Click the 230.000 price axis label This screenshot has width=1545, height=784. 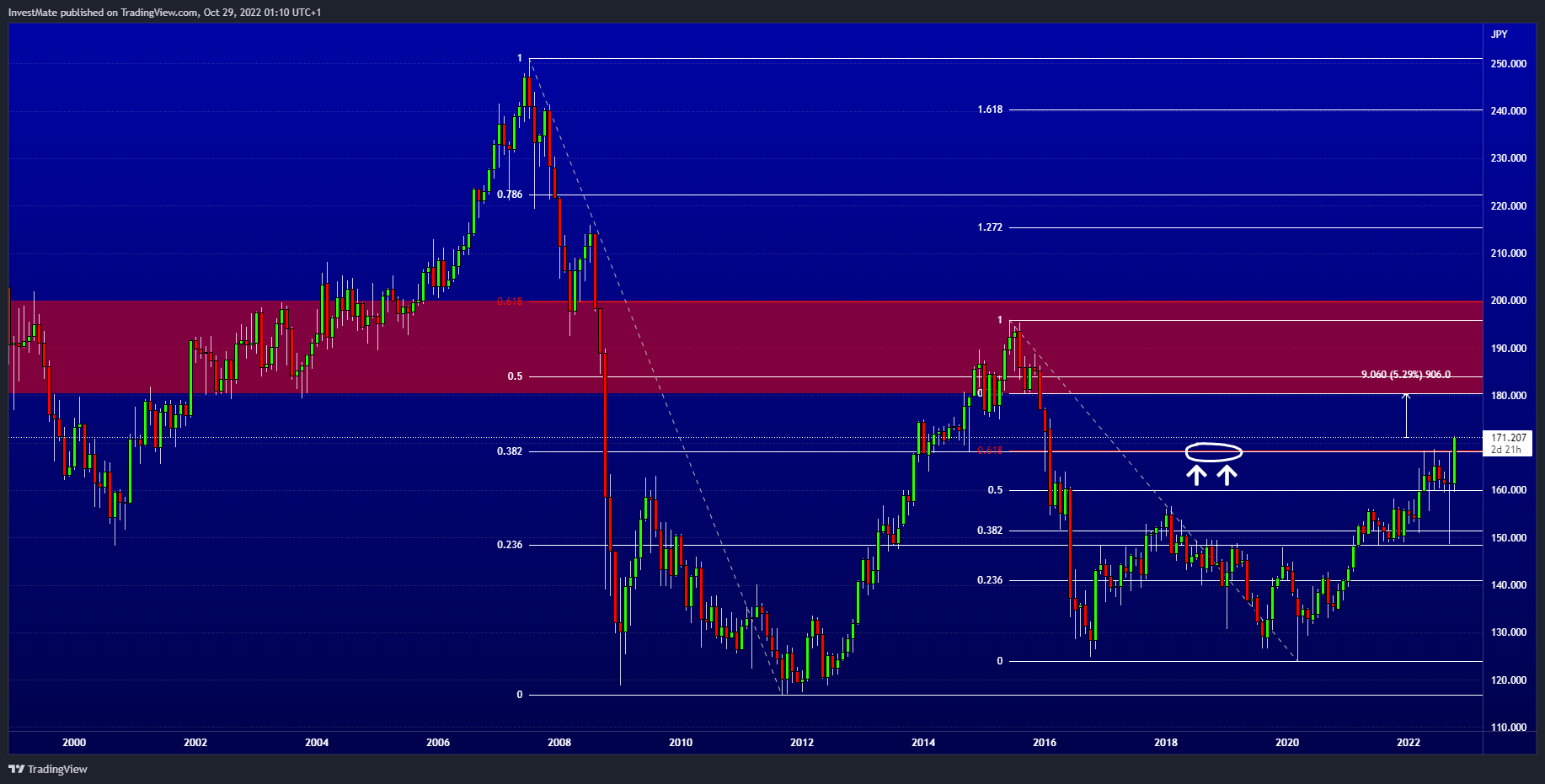pyautogui.click(x=1508, y=158)
